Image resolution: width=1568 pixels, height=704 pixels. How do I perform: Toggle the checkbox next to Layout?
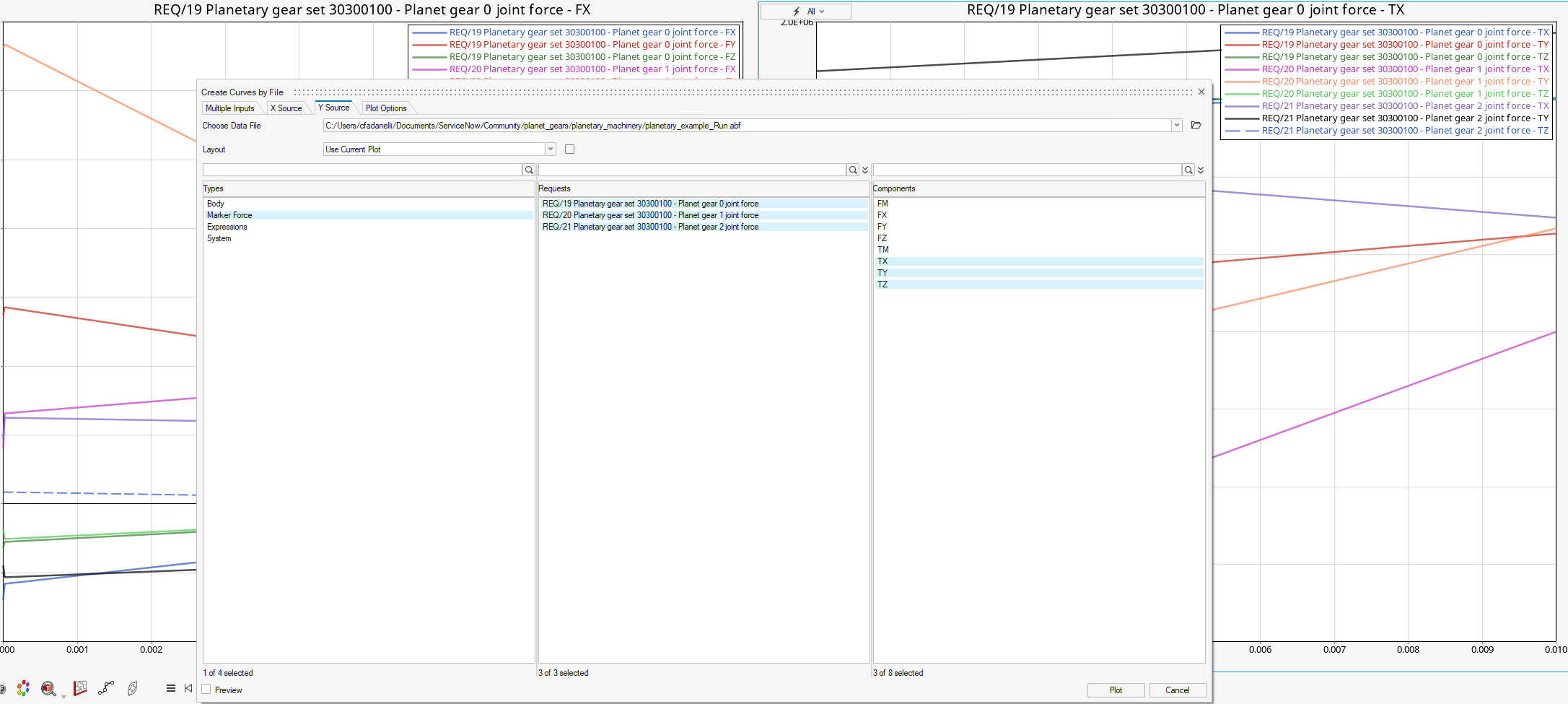click(570, 149)
